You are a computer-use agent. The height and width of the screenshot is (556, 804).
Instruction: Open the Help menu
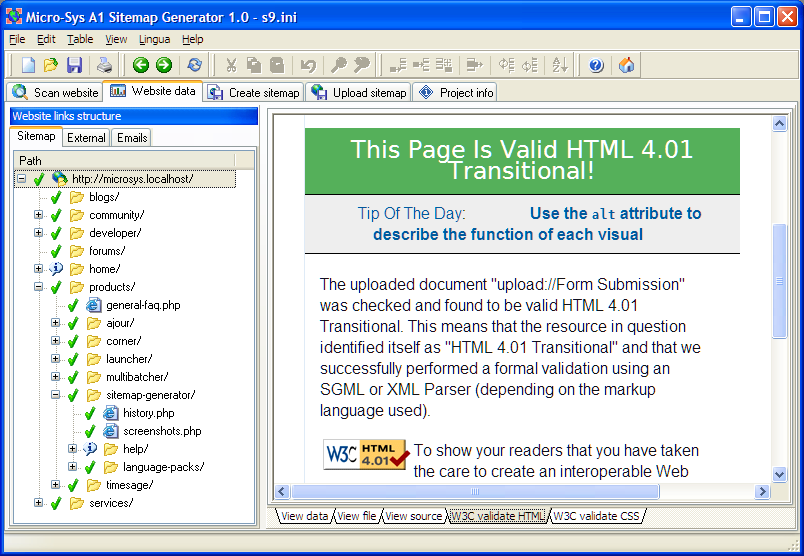[x=192, y=39]
